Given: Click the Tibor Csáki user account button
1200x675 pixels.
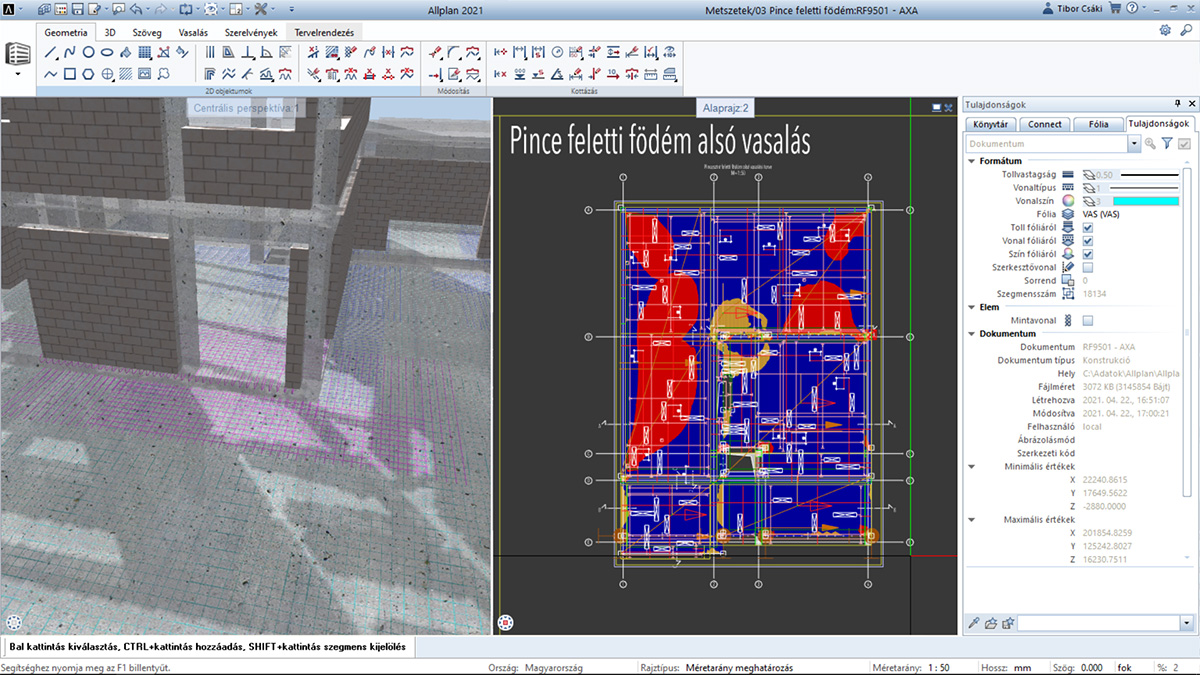Looking at the screenshot, I should pyautogui.click(x=1076, y=9).
